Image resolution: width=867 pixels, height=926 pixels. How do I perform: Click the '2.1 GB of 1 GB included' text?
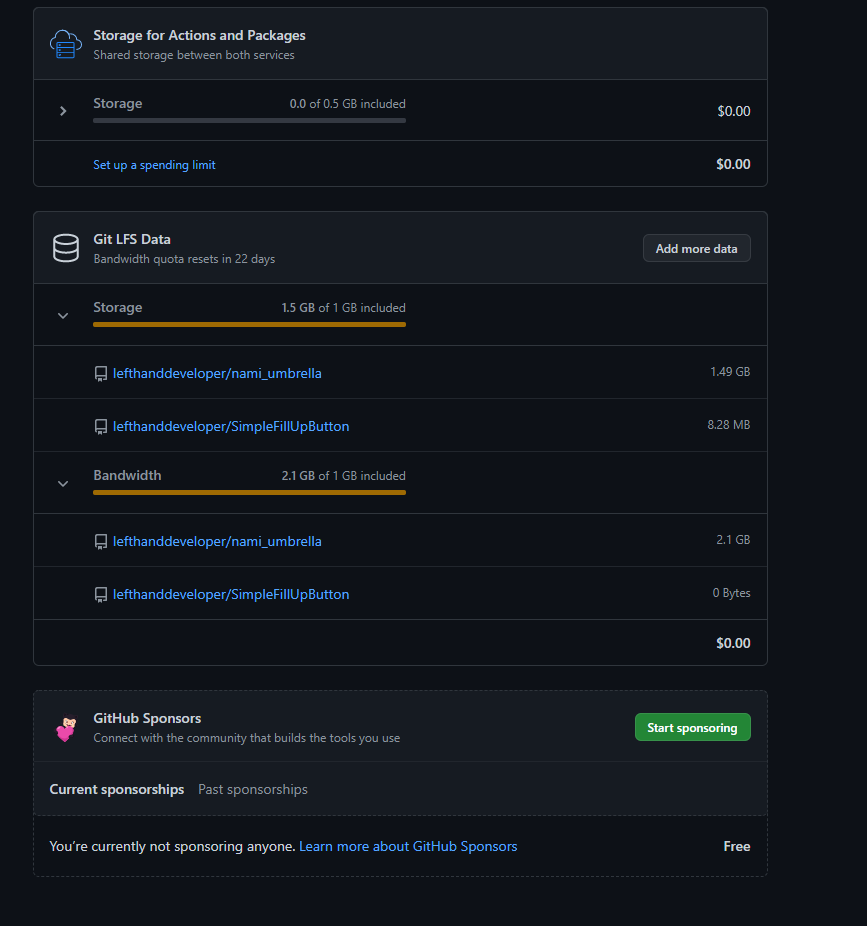pos(343,476)
